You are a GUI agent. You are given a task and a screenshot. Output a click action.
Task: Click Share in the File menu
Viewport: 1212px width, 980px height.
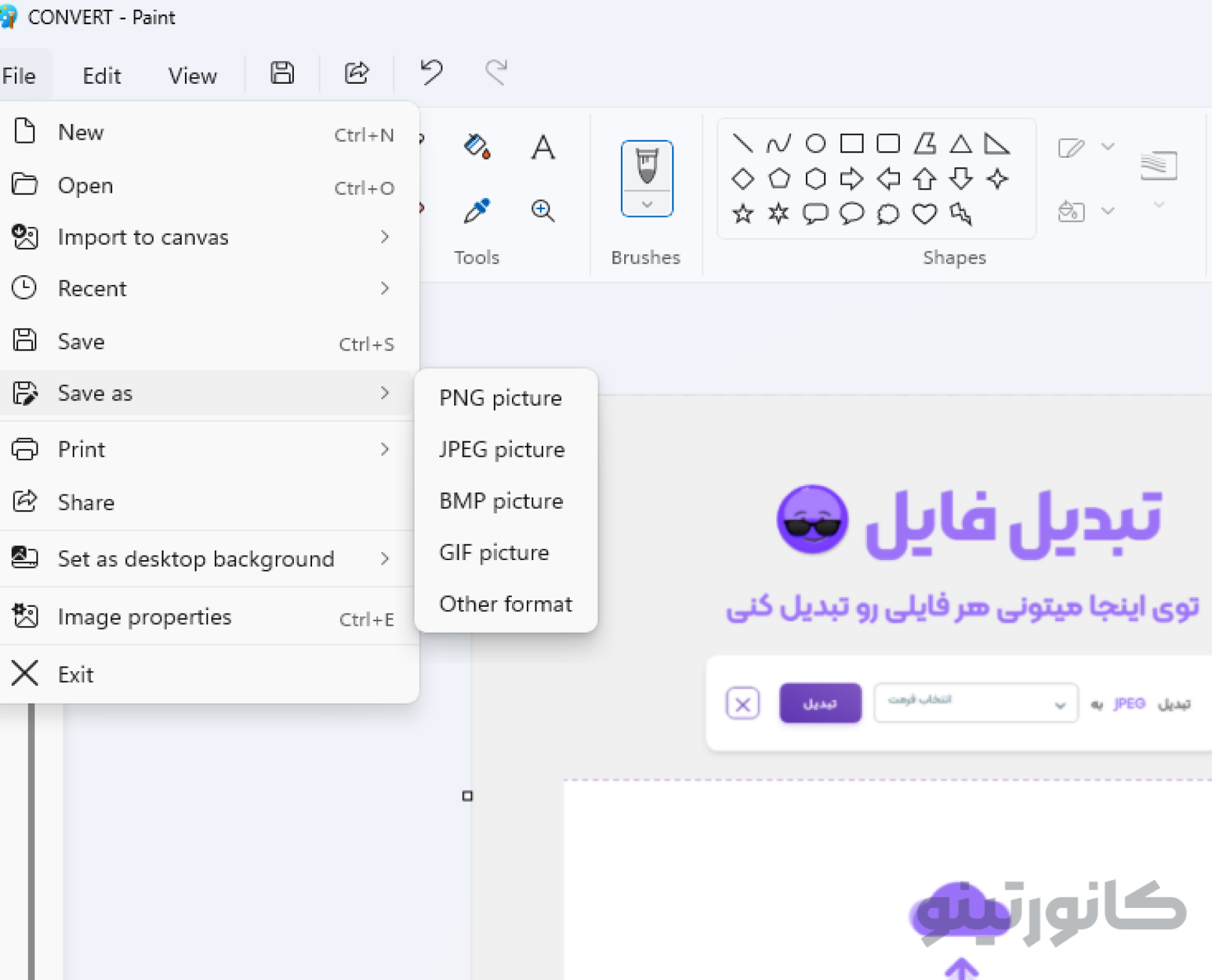pyautogui.click(x=206, y=502)
